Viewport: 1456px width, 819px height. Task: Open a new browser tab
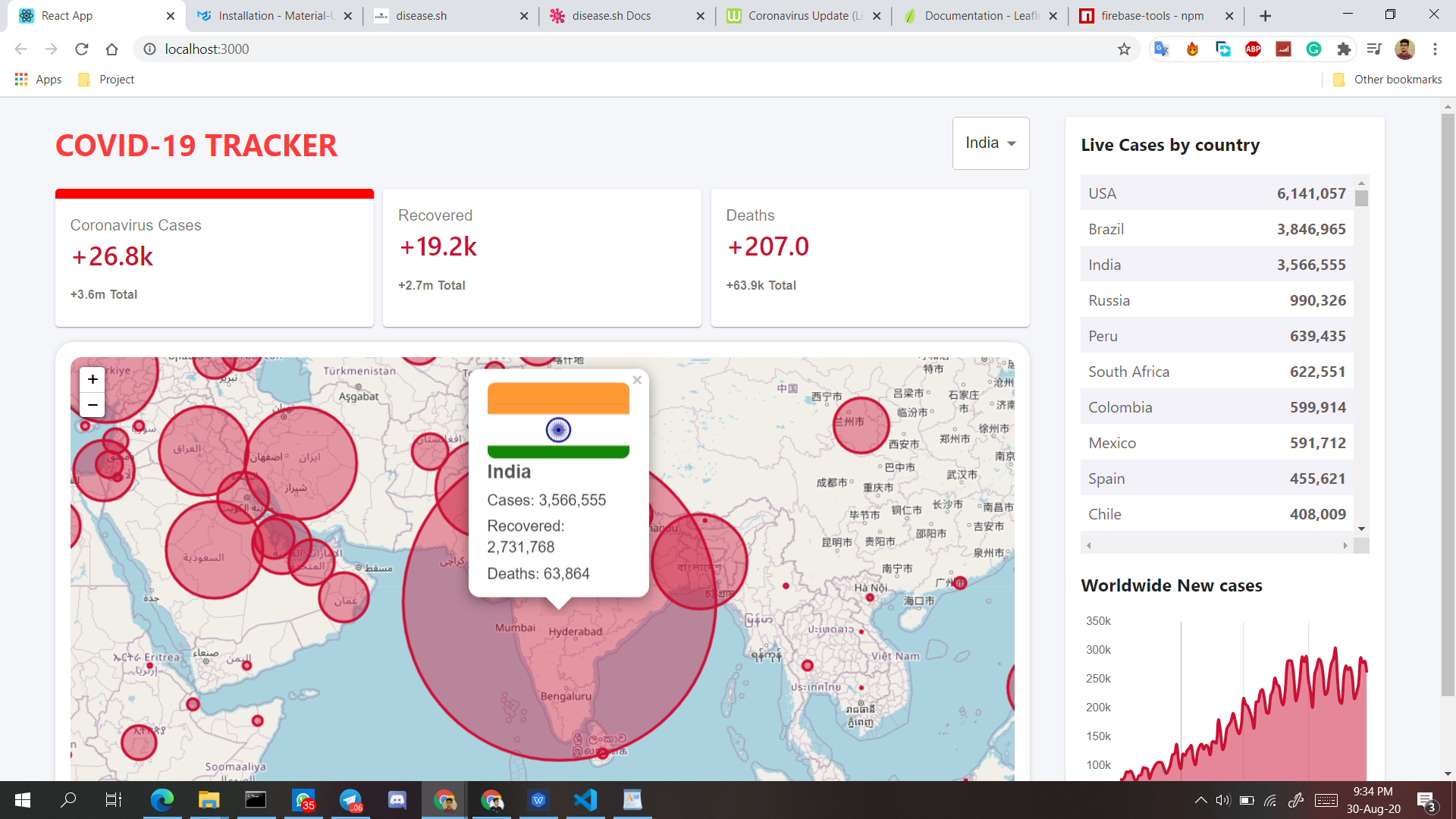click(1266, 16)
